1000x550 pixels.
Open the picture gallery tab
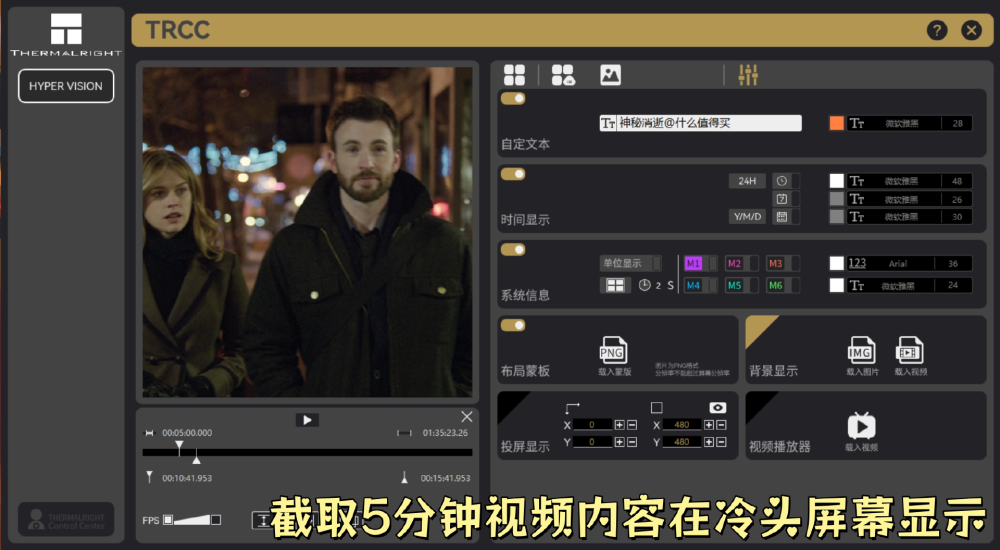(x=610, y=75)
